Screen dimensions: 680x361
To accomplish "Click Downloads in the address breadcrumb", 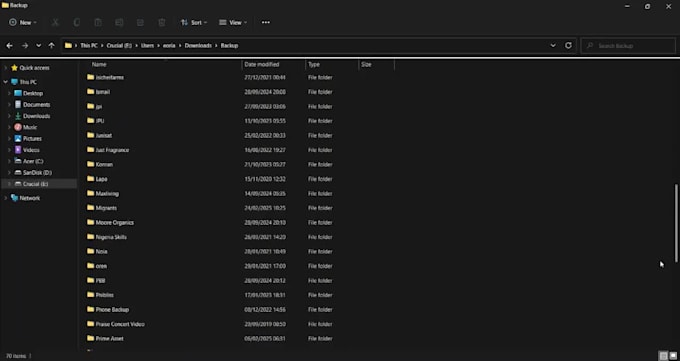I will 198,46.
